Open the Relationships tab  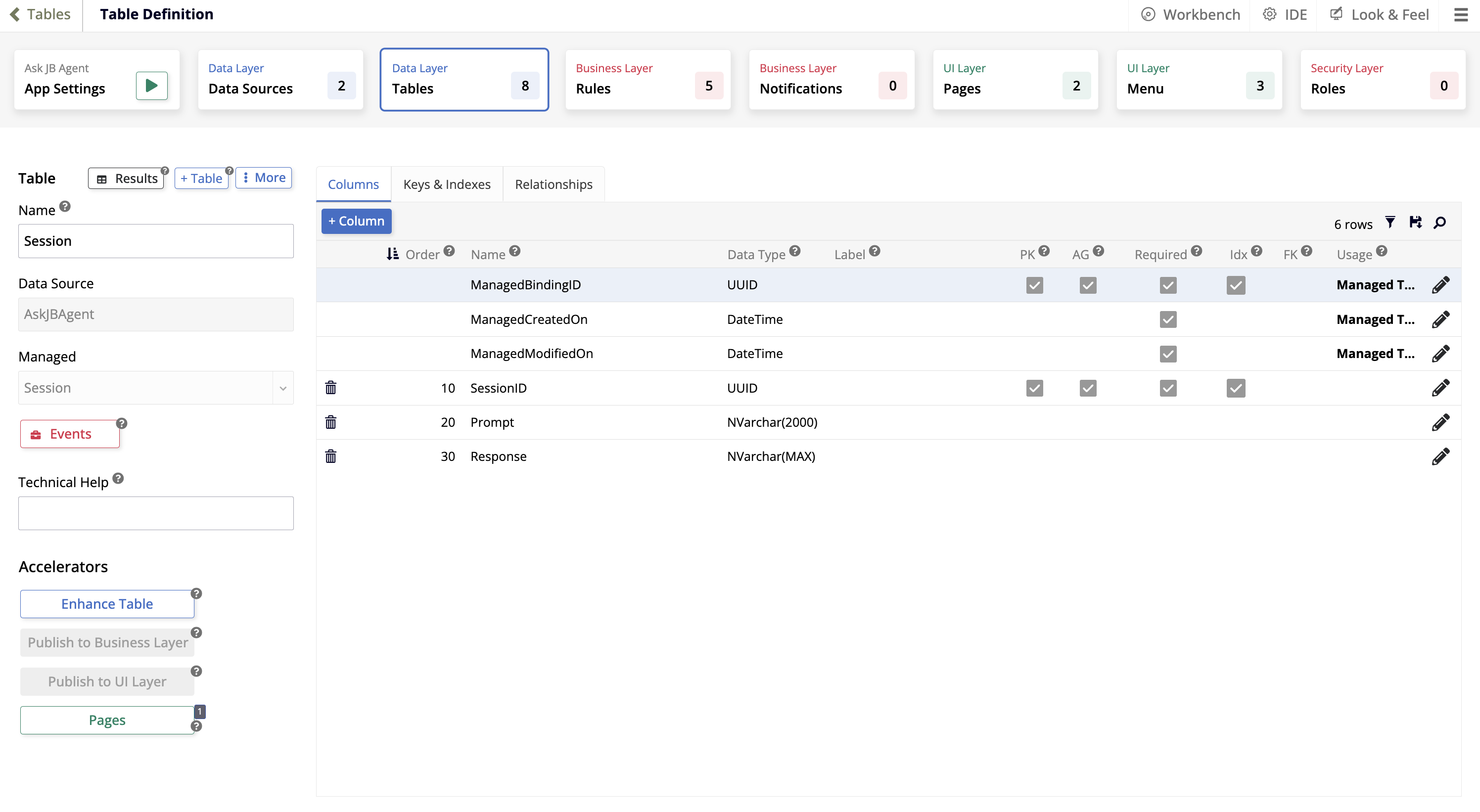point(553,184)
